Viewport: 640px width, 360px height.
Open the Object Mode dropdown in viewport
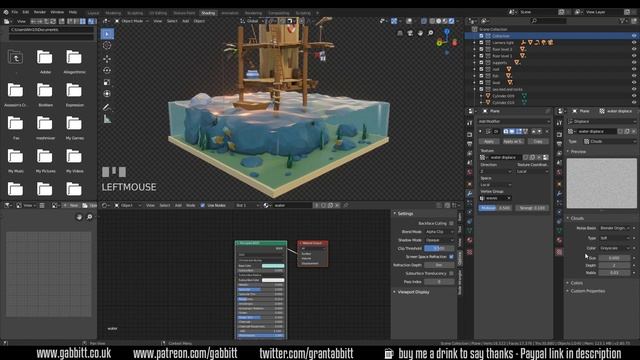point(131,21)
